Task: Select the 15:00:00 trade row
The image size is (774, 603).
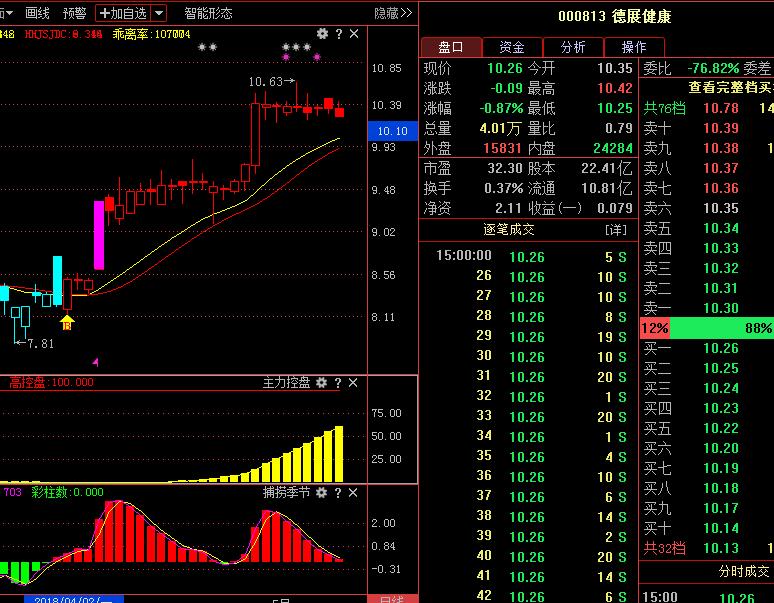Action: pos(531,257)
